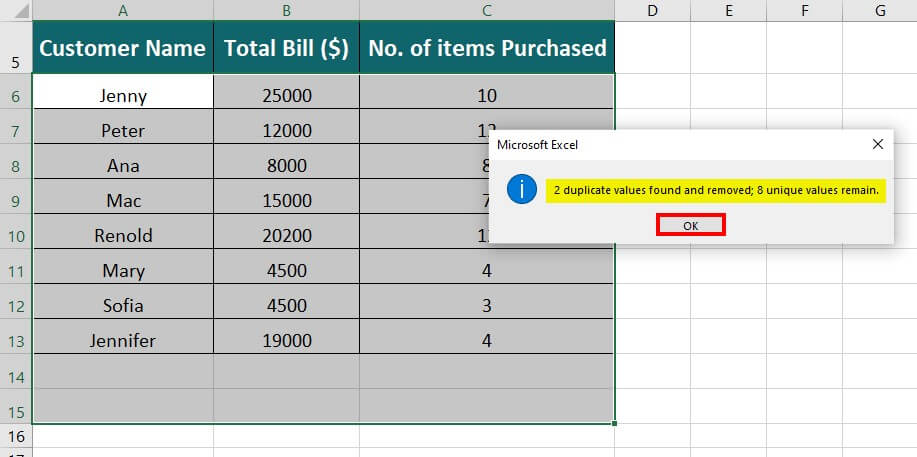Click the duplicate values removed message text

coord(716,190)
